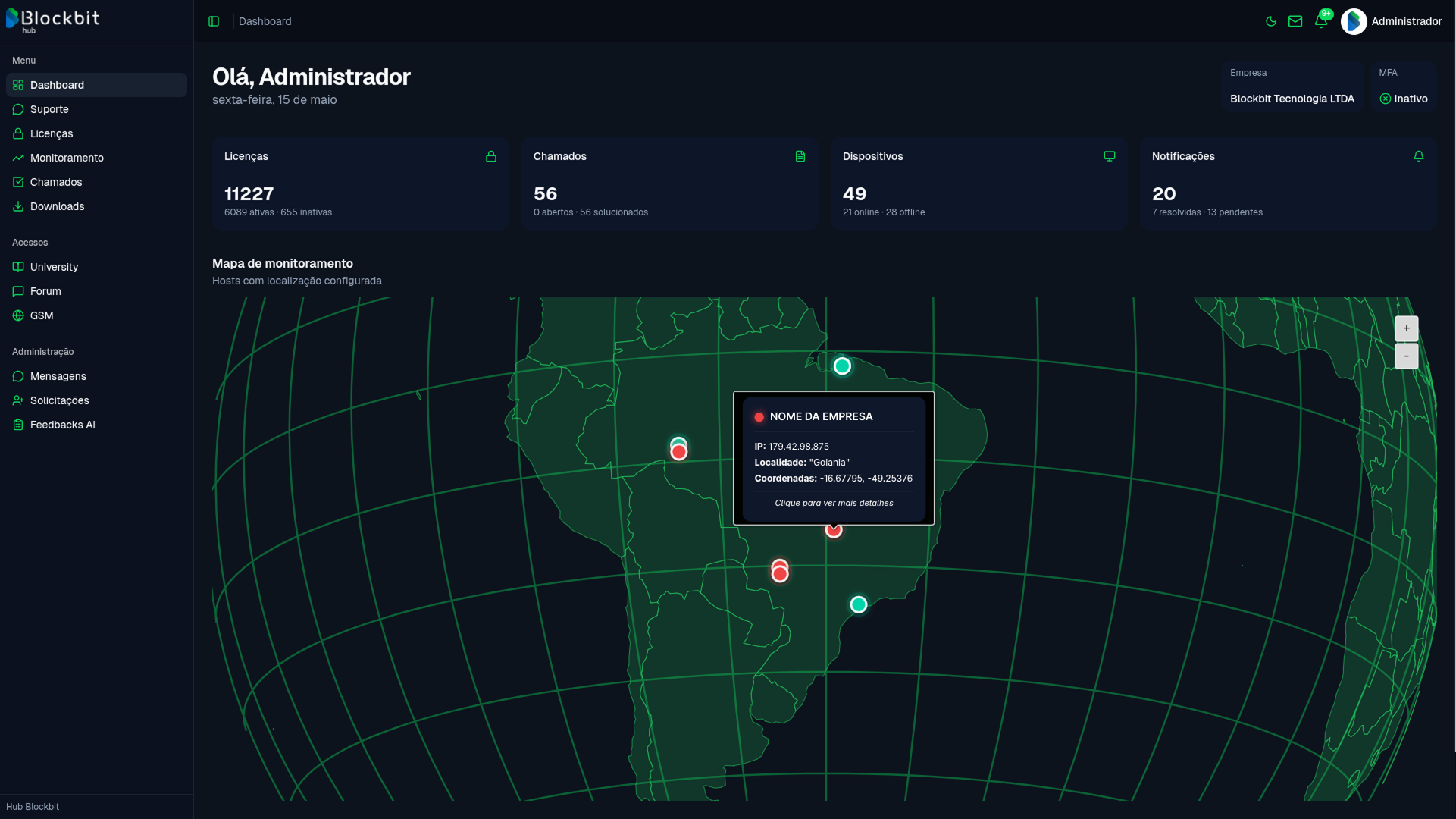The height and width of the screenshot is (819, 1456).
Task: Click the Blockbit hub logo
Action: click(52, 20)
